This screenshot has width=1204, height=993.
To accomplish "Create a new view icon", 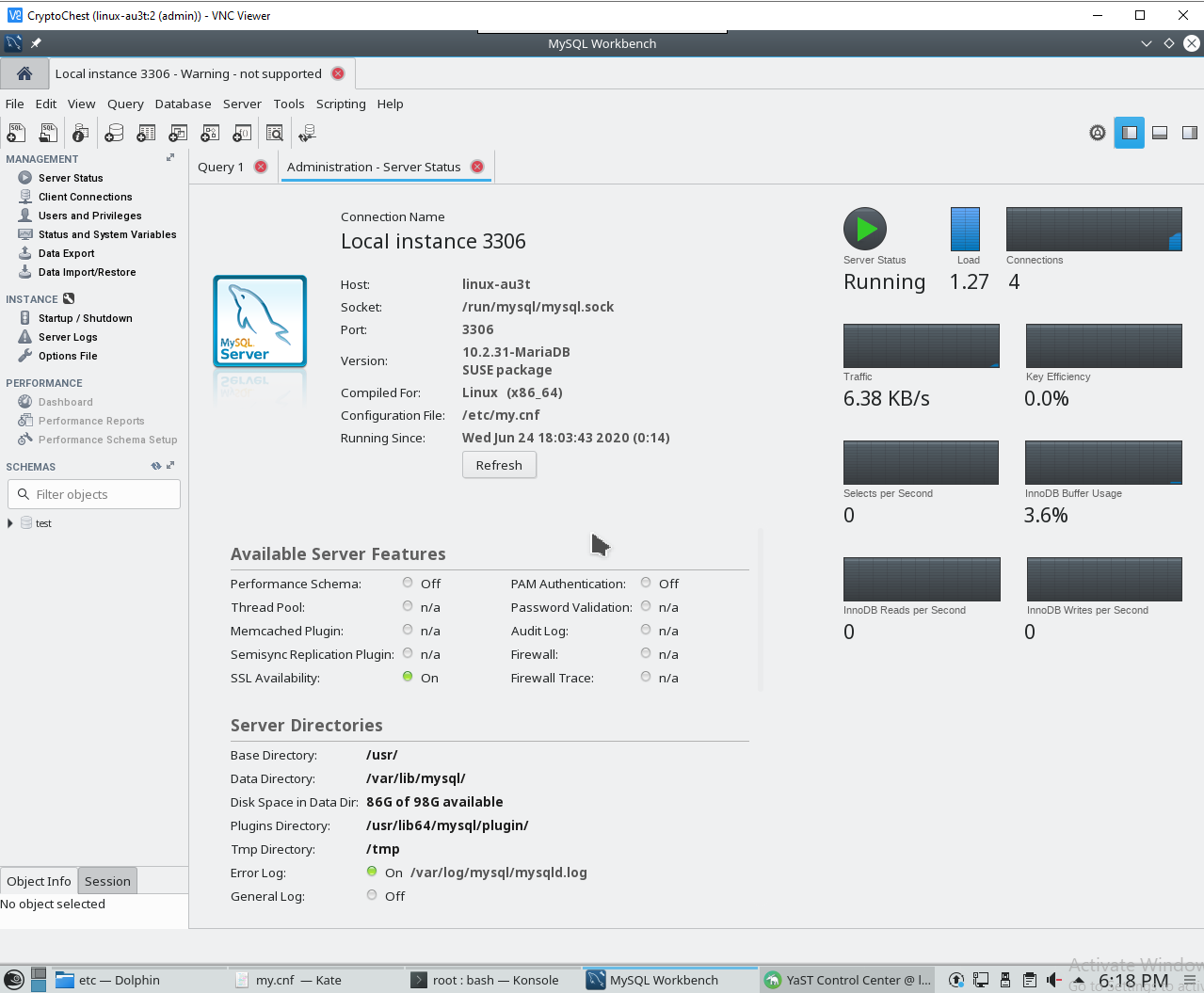I will (178, 133).
